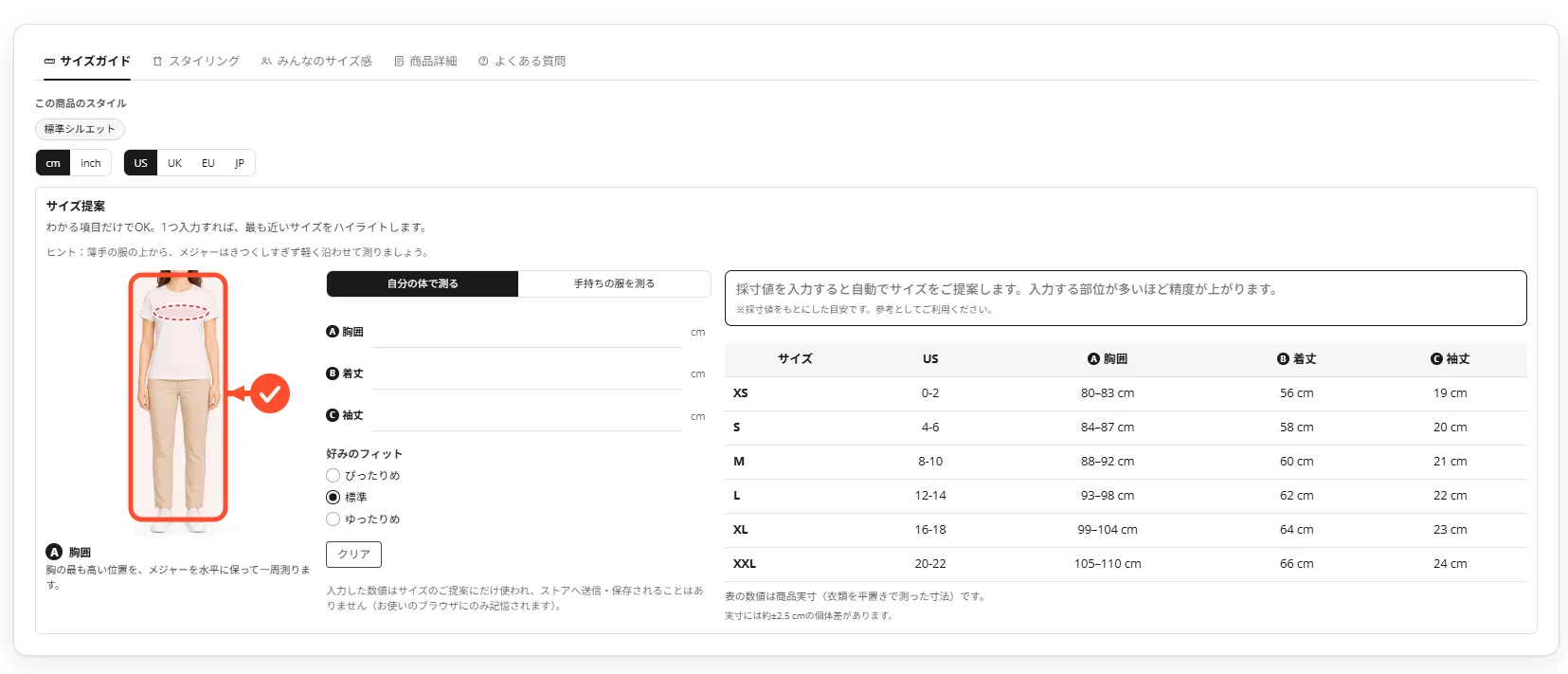Click the 胸囲 measurement input field
Screen dimensions: 1568x674
pyautogui.click(x=527, y=333)
